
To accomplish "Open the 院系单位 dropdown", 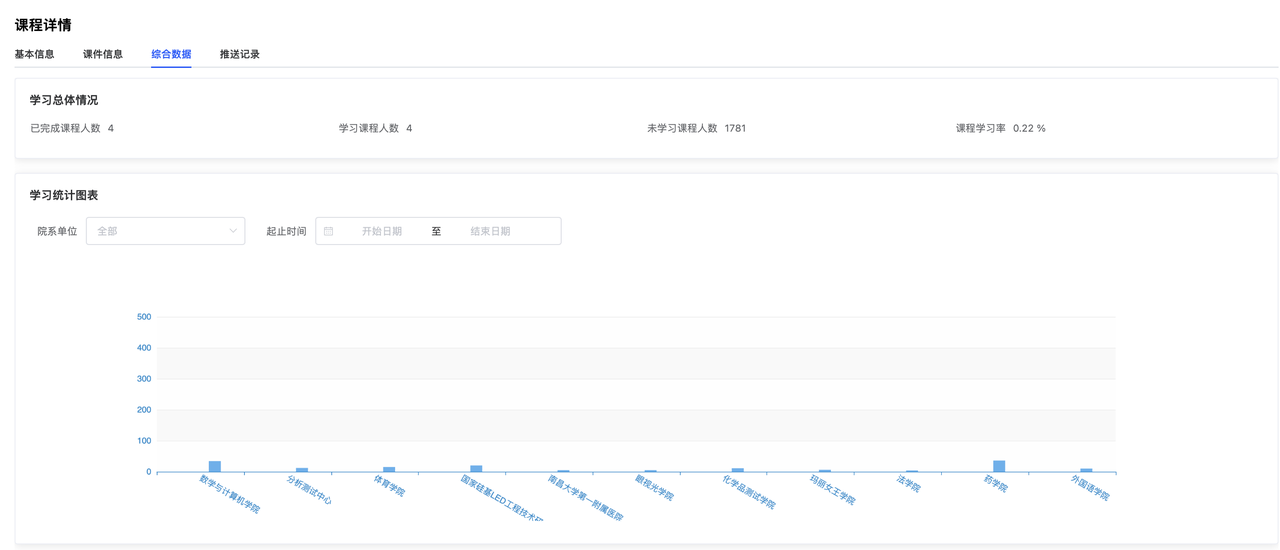I will [x=165, y=231].
